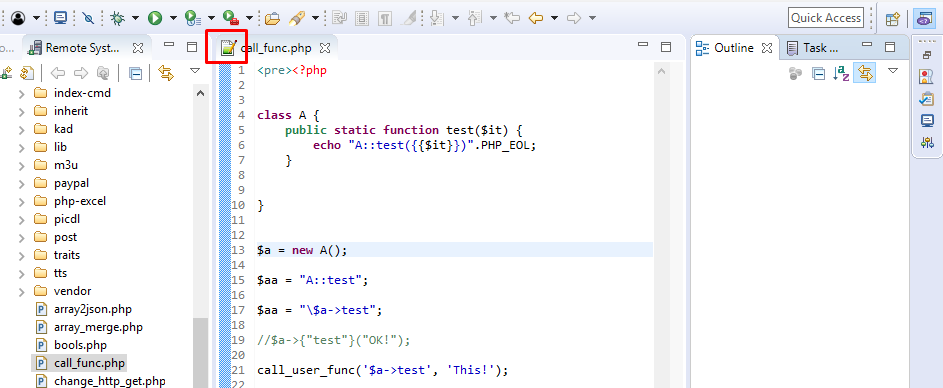This screenshot has height=388, width=943.
Task: Switch to the Outline tab
Action: [x=733, y=48]
